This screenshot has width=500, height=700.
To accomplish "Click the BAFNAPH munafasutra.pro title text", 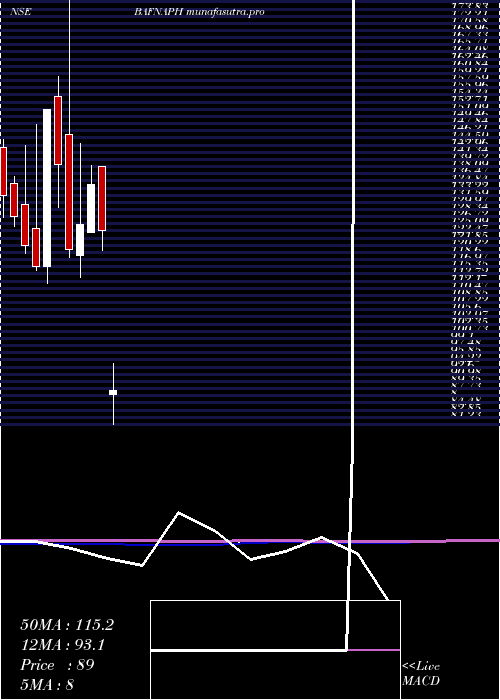I will coord(199,12).
